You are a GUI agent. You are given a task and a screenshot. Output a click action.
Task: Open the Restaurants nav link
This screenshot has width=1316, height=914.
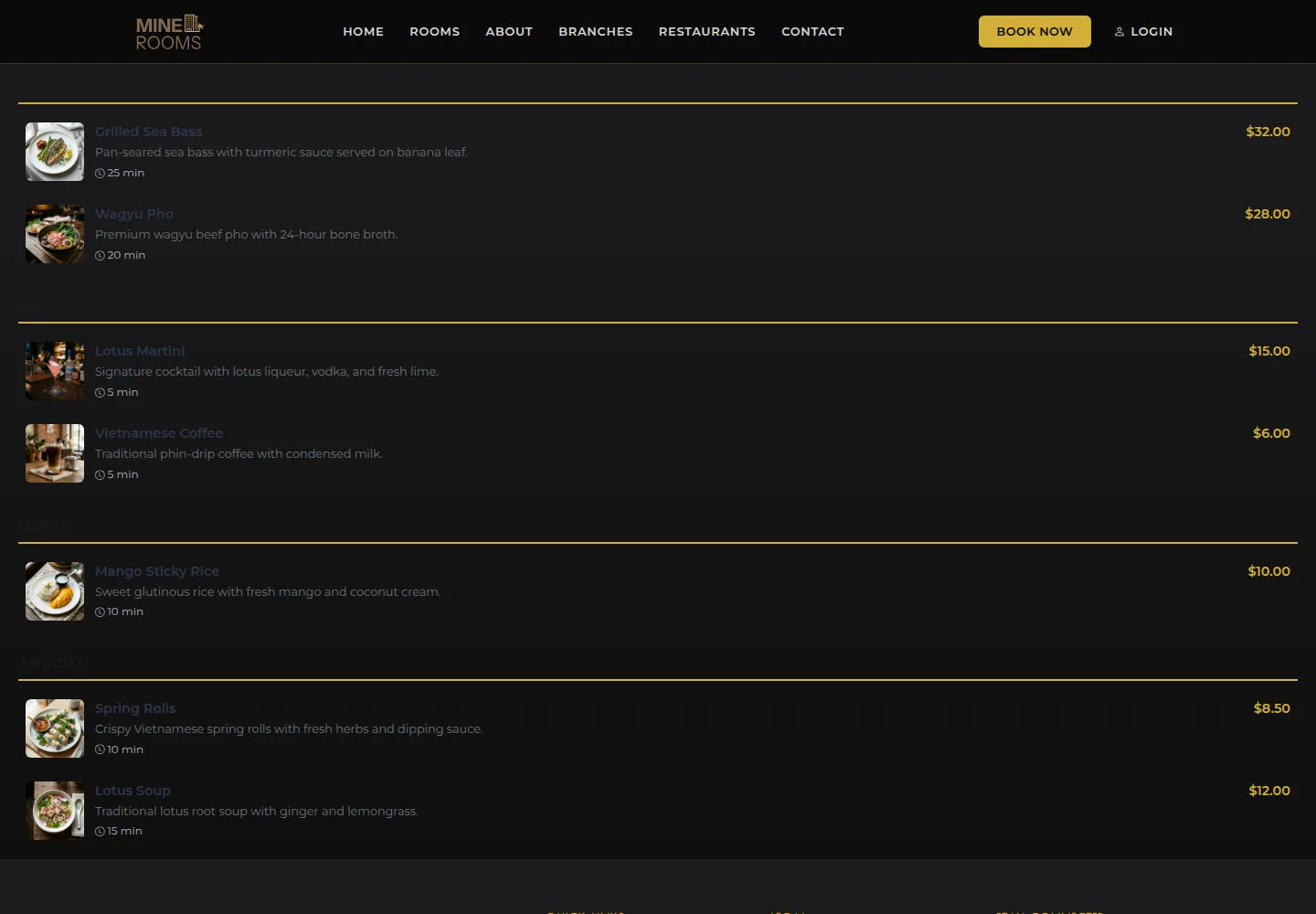707,31
